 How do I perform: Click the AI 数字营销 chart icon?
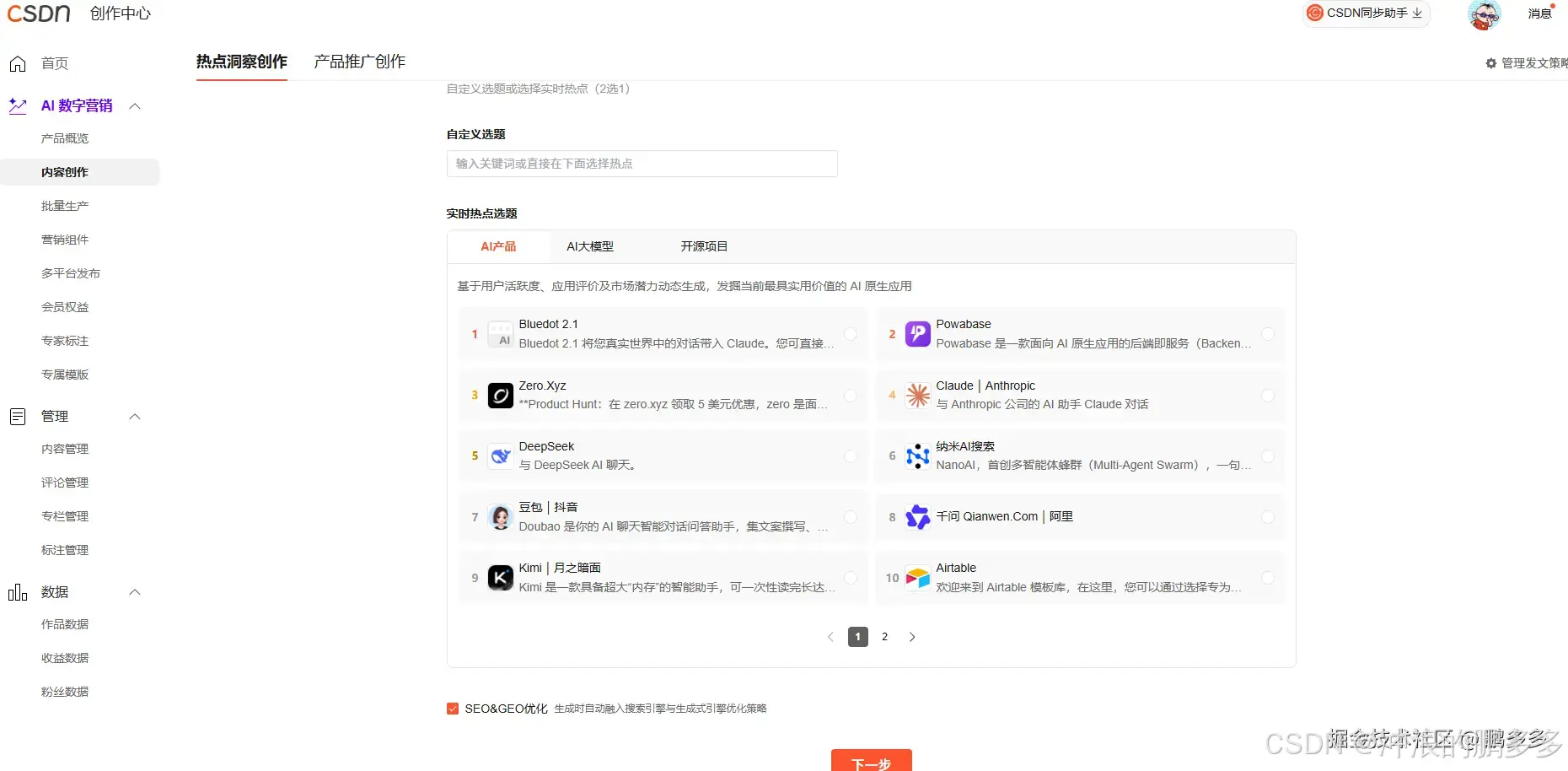click(x=17, y=105)
